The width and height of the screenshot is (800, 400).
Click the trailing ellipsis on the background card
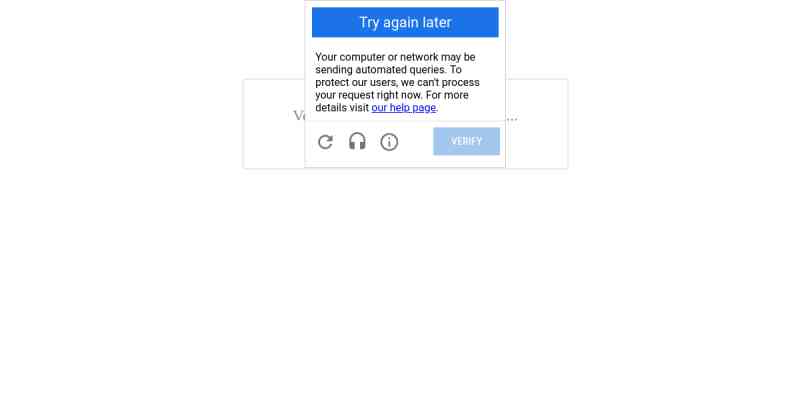[x=512, y=119]
